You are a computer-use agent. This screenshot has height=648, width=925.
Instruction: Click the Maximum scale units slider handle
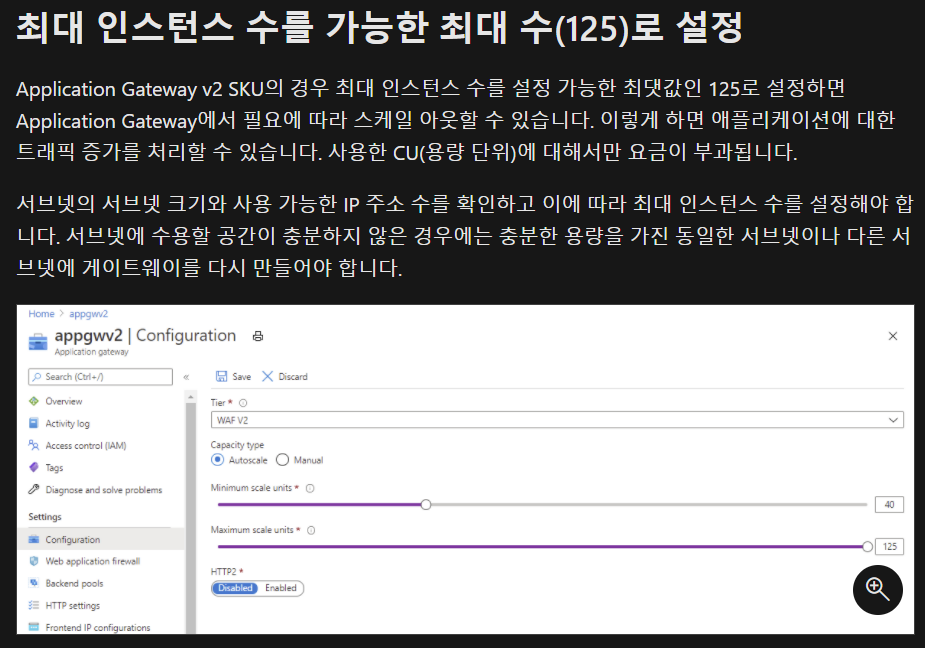click(x=867, y=546)
